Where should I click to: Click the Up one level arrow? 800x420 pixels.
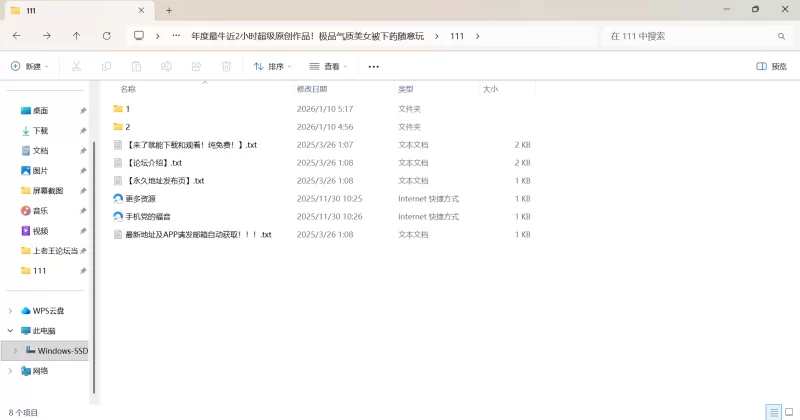pos(77,36)
